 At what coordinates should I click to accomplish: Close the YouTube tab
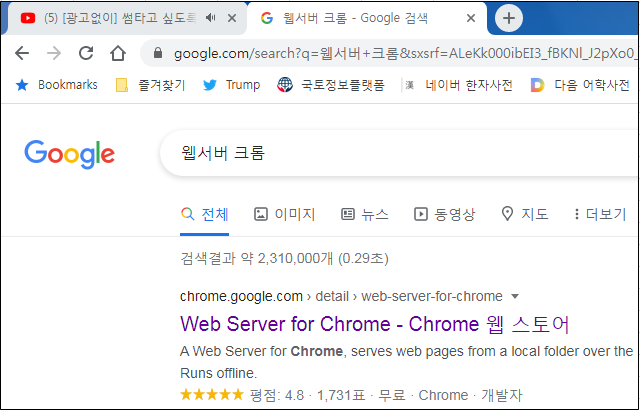tap(232, 18)
